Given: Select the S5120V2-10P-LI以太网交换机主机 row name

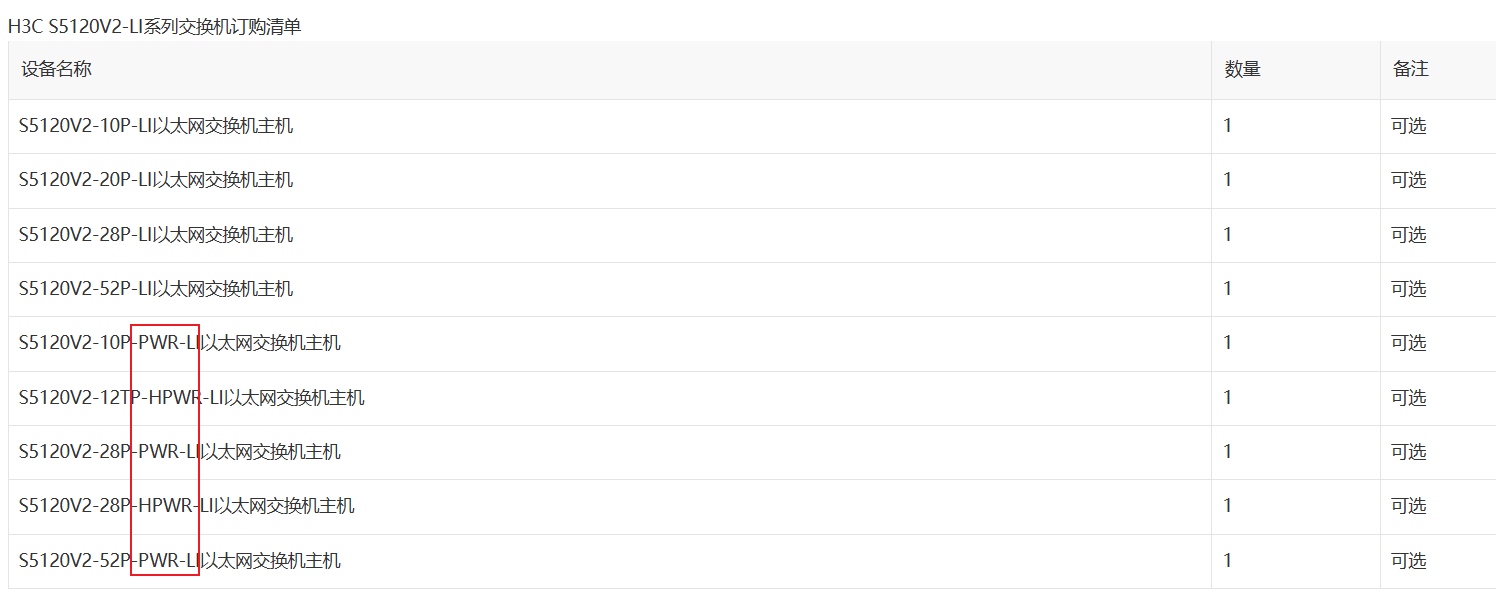Looking at the screenshot, I should pos(156,126).
